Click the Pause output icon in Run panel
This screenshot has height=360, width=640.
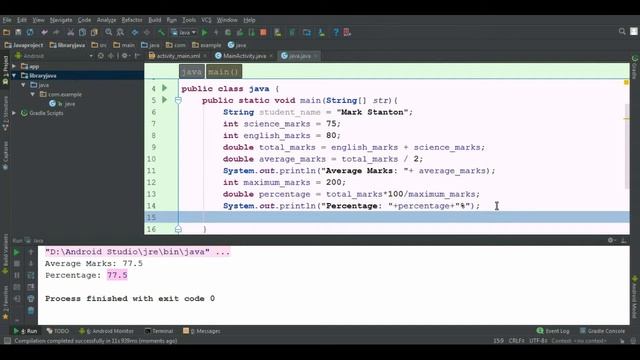tap(17, 276)
